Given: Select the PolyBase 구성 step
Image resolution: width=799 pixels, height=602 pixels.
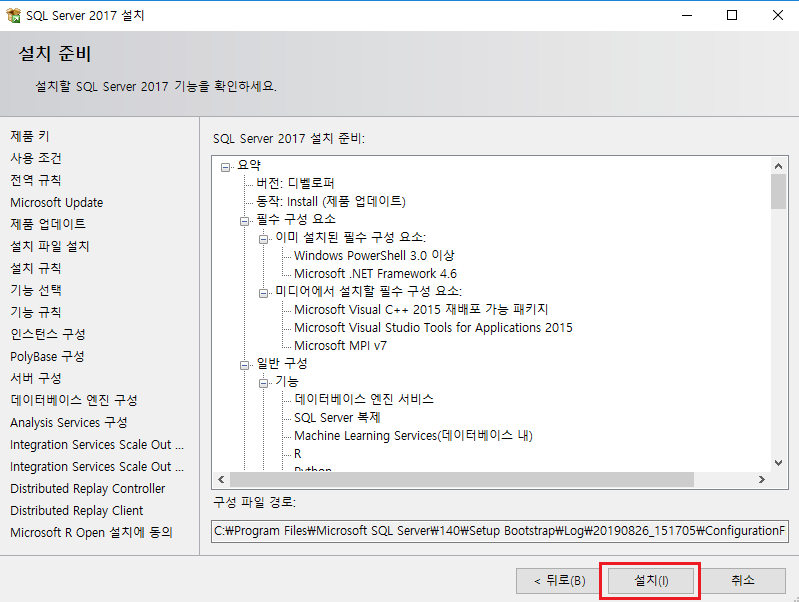Looking at the screenshot, I should point(47,356).
